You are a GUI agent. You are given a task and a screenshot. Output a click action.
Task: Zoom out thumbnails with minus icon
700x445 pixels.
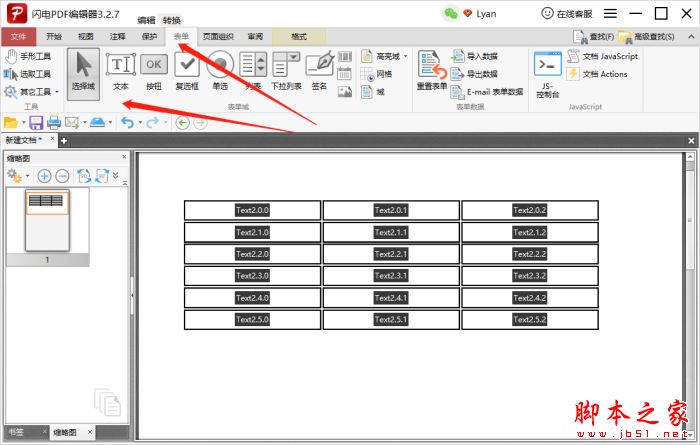pos(62,176)
